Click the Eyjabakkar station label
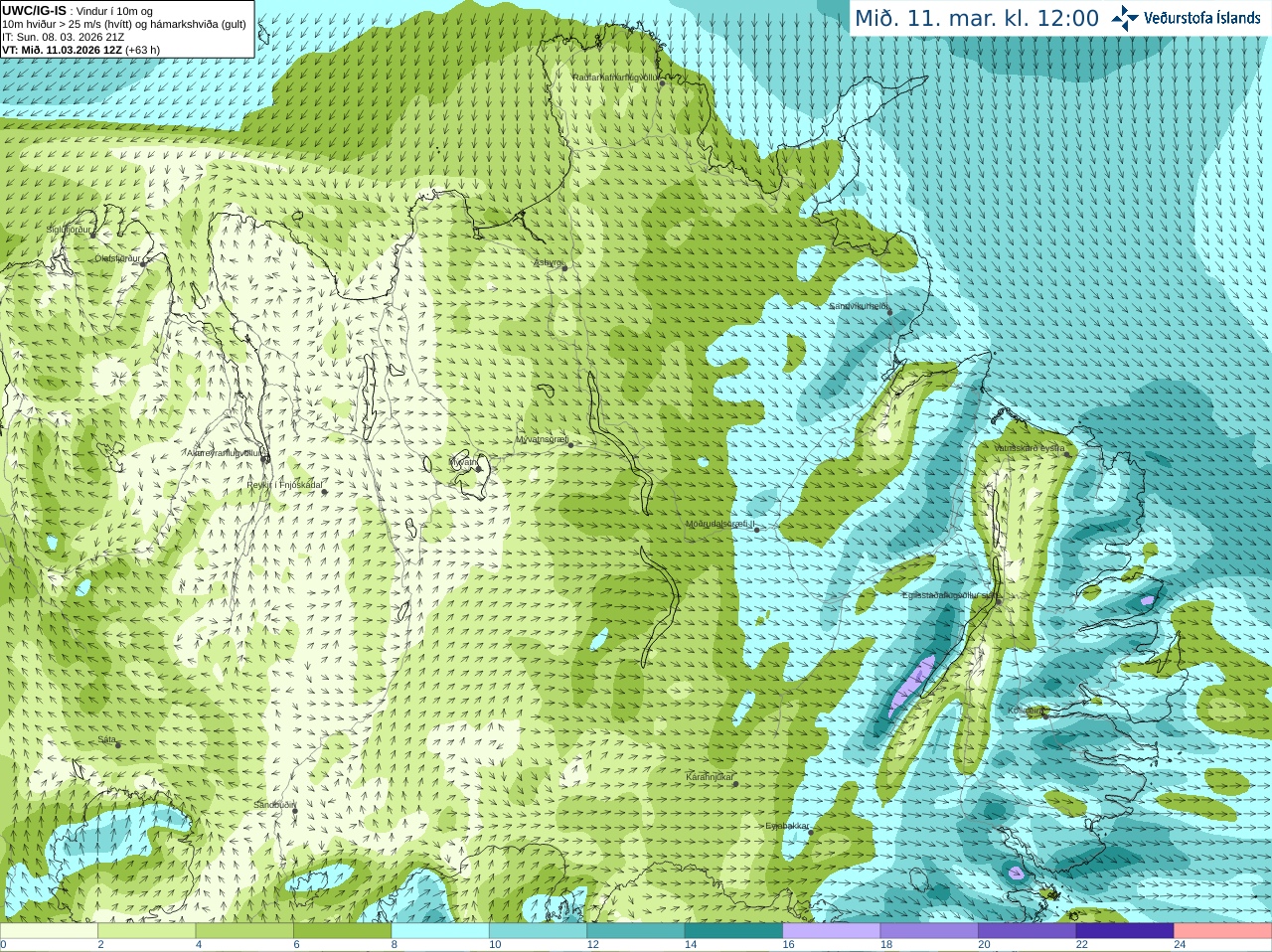 point(787,826)
